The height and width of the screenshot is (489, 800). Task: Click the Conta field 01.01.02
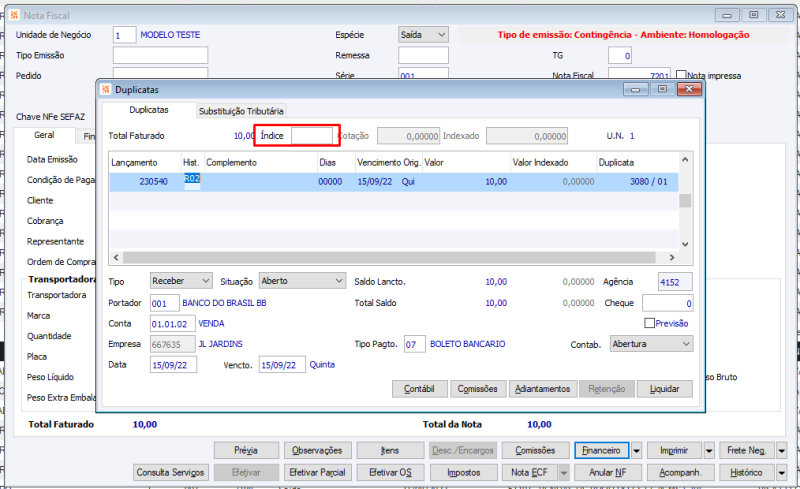[x=172, y=324]
